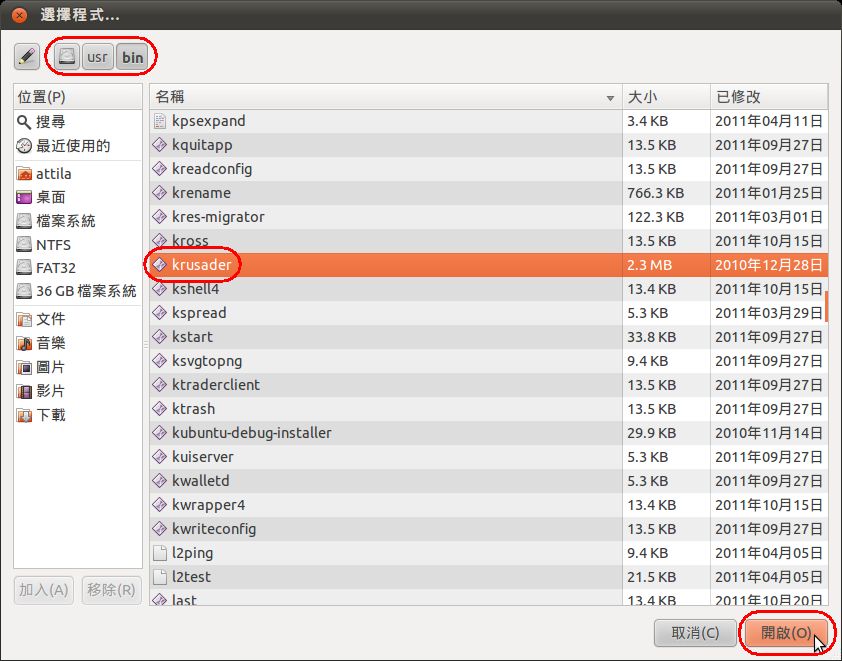Open 檔案系統 in the places sidebar

78,221
